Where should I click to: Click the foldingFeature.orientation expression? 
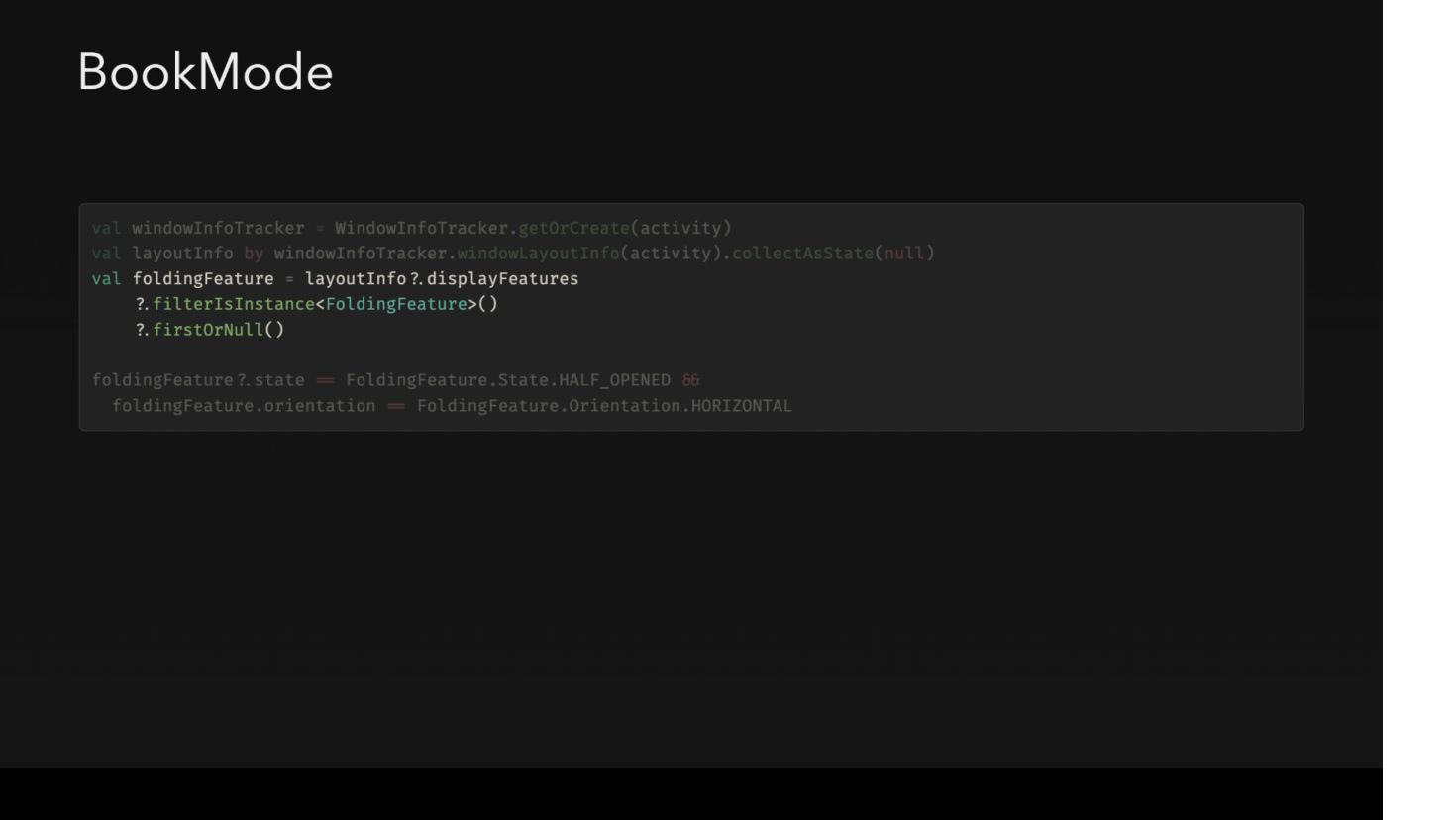(x=244, y=406)
